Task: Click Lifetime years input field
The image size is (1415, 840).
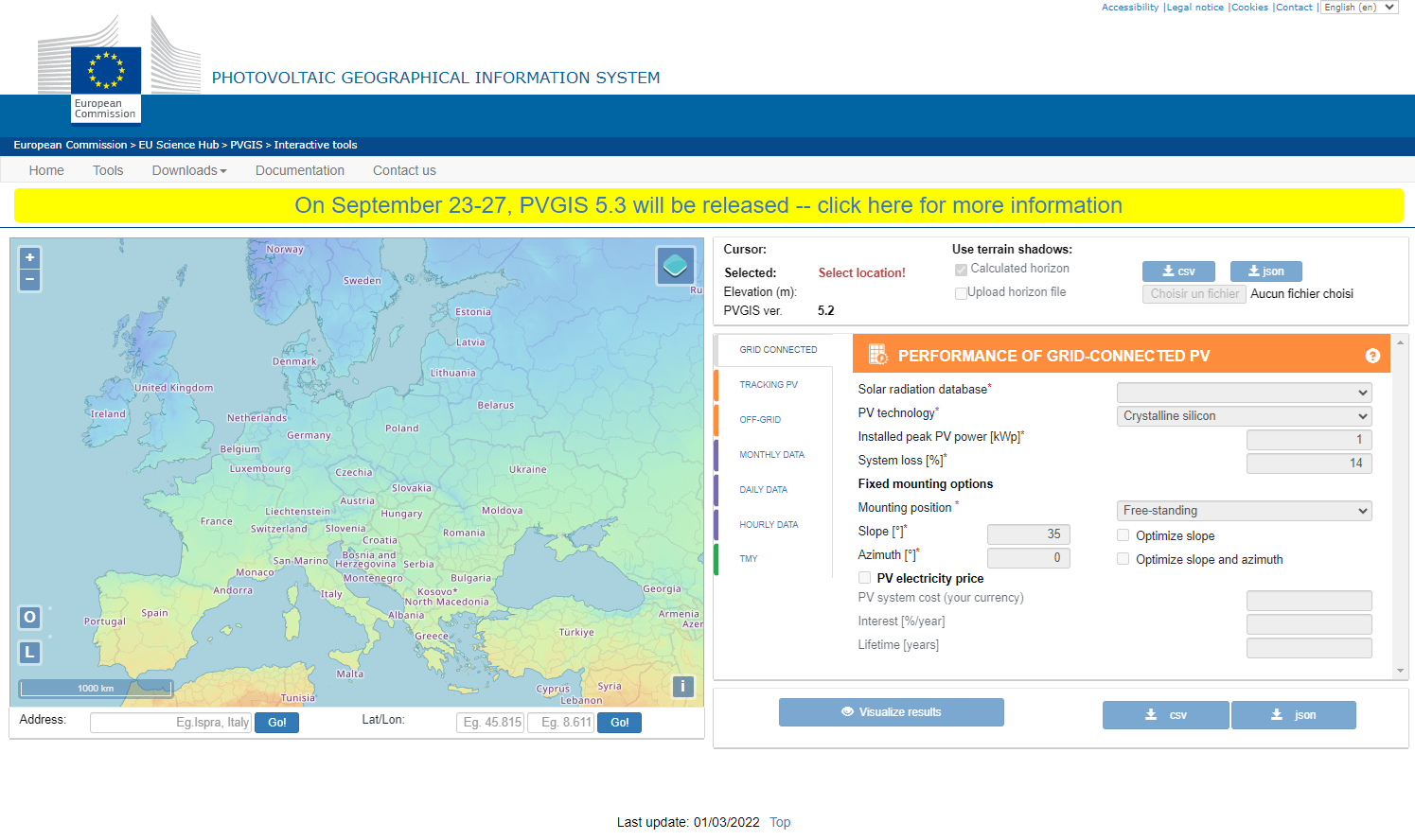Action: [x=1309, y=648]
